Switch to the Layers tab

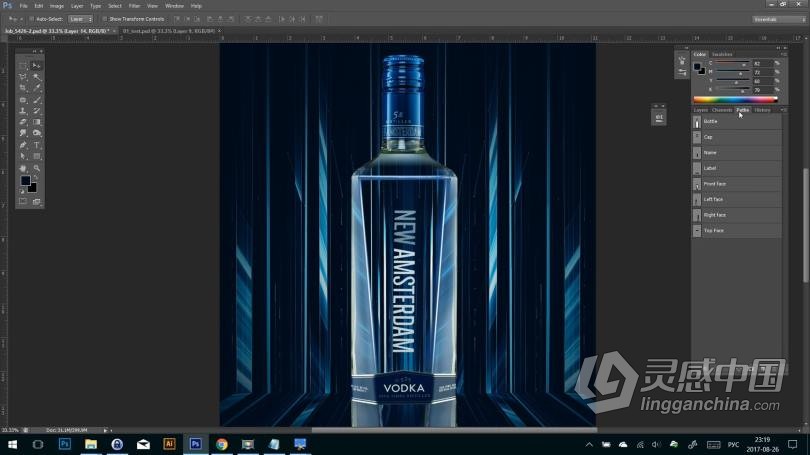click(x=700, y=110)
